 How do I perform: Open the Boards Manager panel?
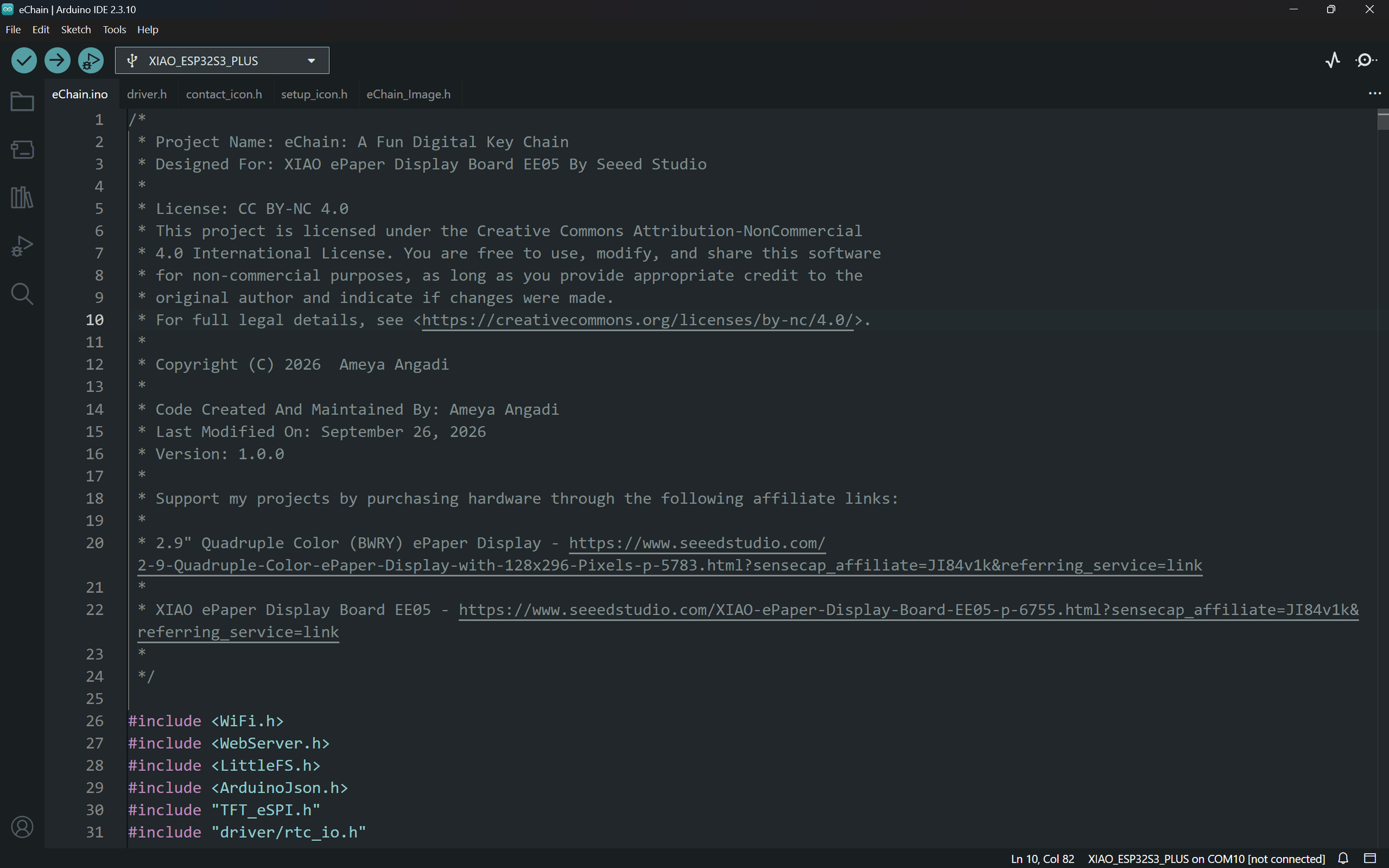pyautogui.click(x=22, y=149)
